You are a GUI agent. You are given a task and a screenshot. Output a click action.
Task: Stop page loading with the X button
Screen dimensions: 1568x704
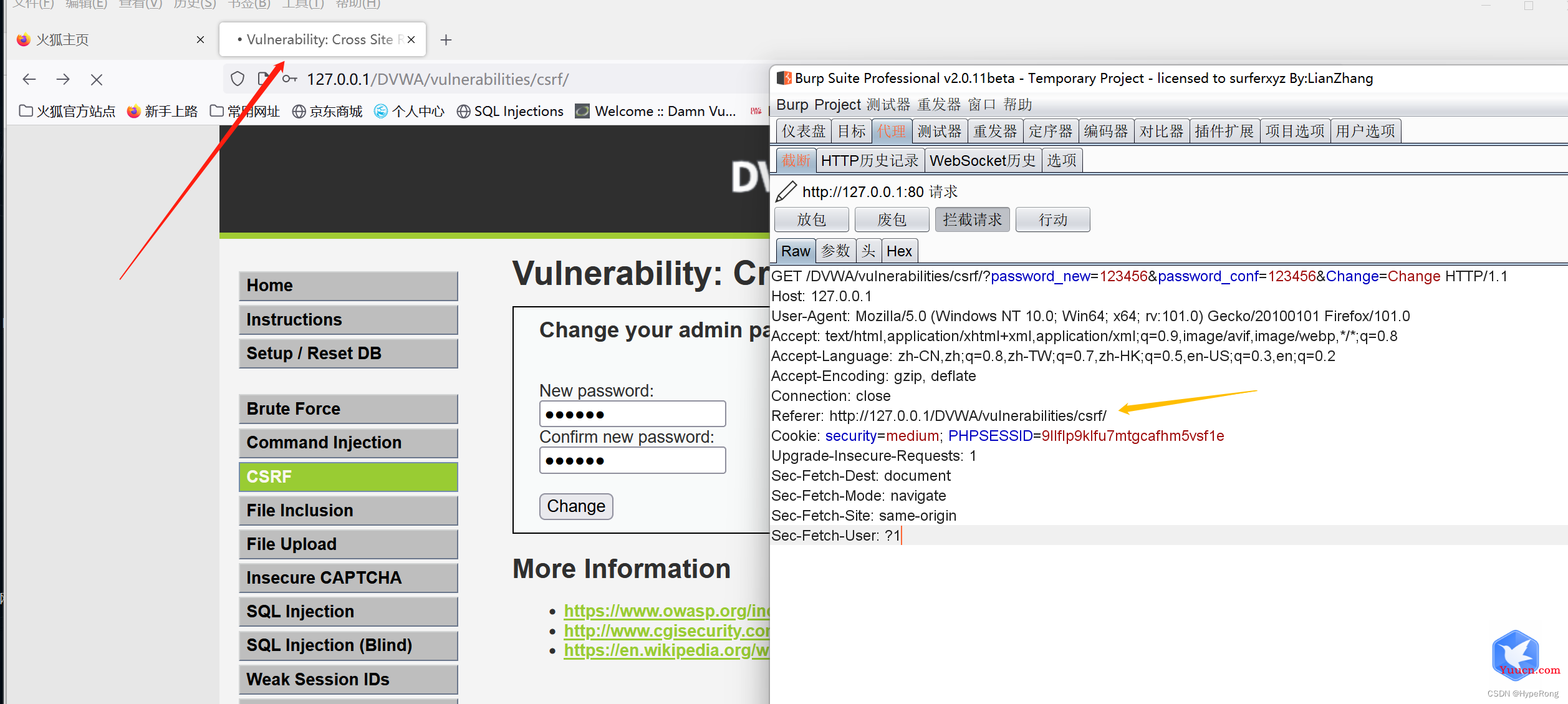[96, 79]
